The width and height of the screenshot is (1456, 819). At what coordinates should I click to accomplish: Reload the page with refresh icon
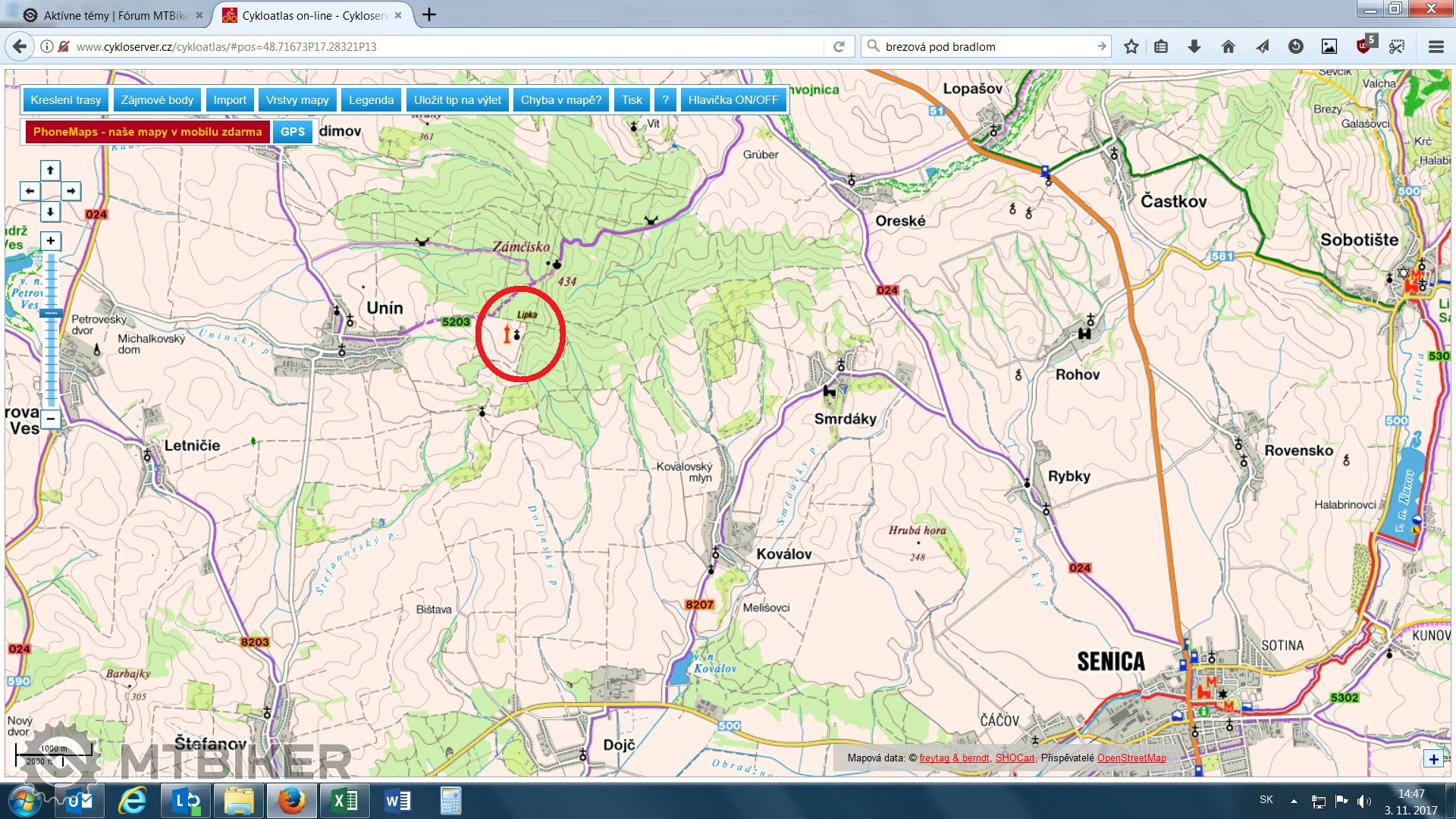[x=839, y=47]
